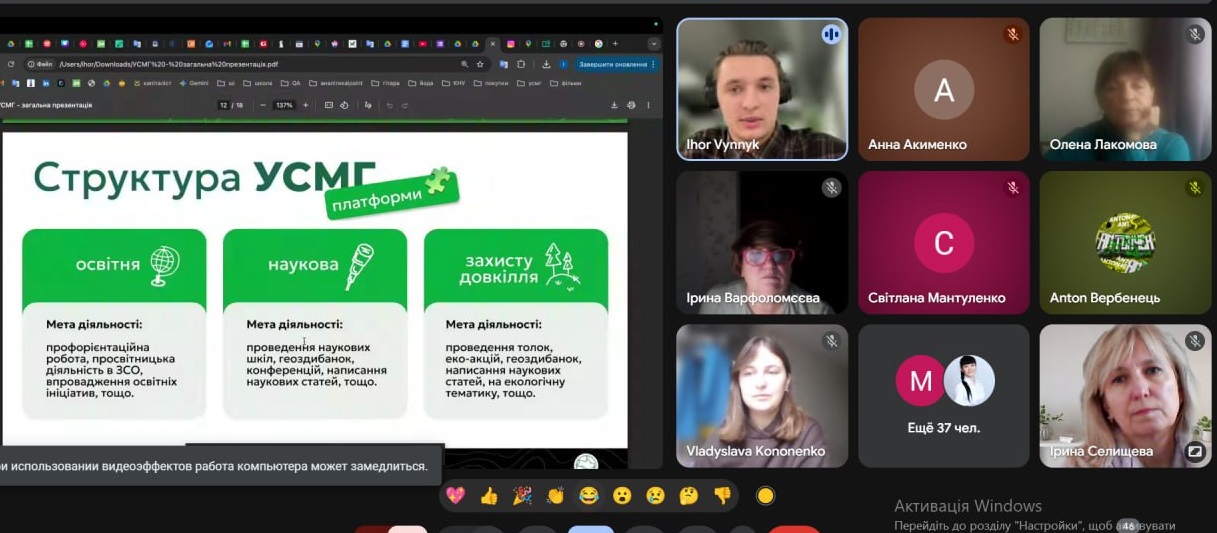Choose the yellow reaction skin tone swatch

(765, 495)
